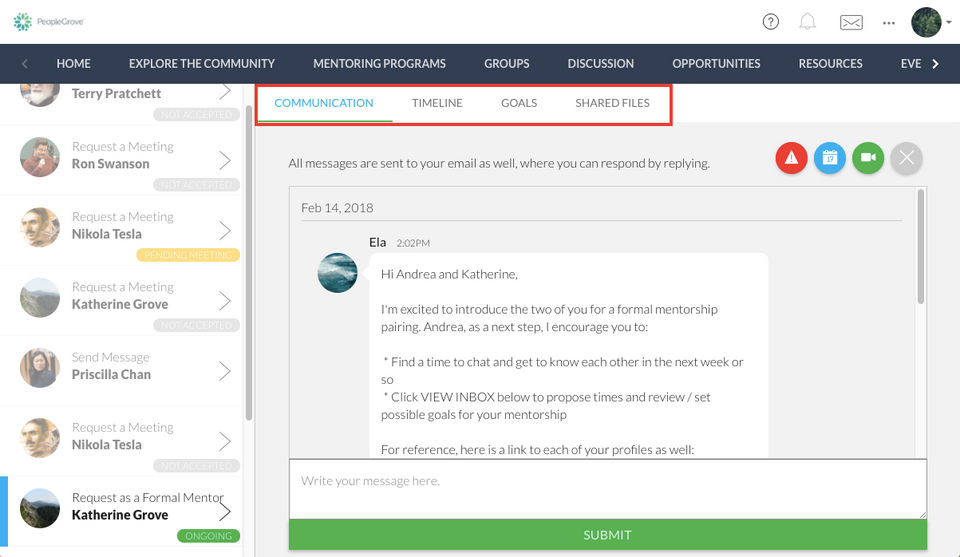Open the three-dots more menu
Image resolution: width=960 pixels, height=557 pixels.
pyautogui.click(x=889, y=22)
